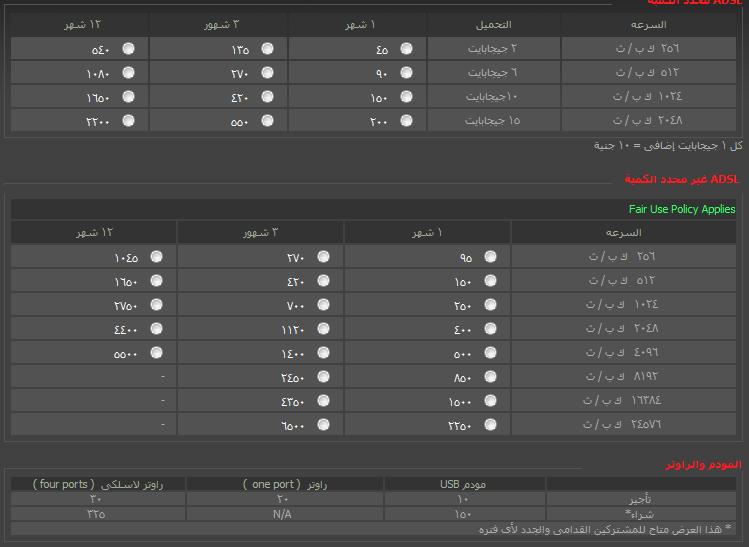Choose 12-month 2200 option for 15 GB plan
Screen dimensions: 749x547
(128, 120)
